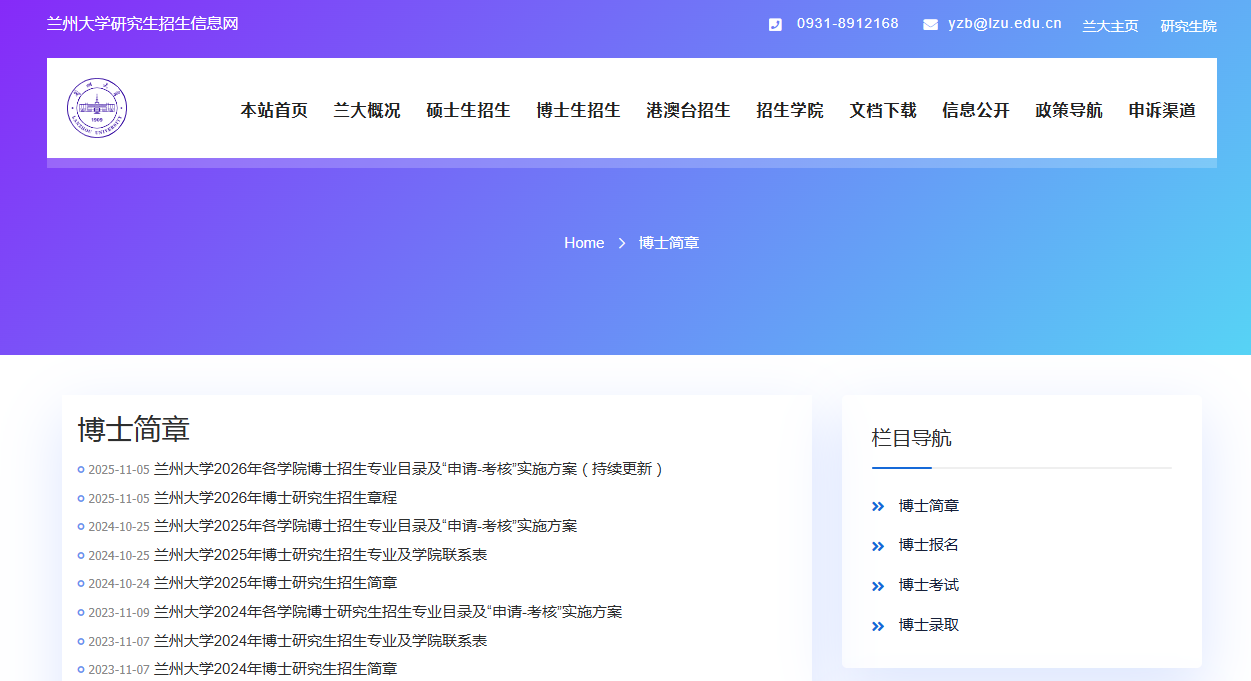Go to 兰大主页 link in the top bar

pyautogui.click(x=1110, y=26)
